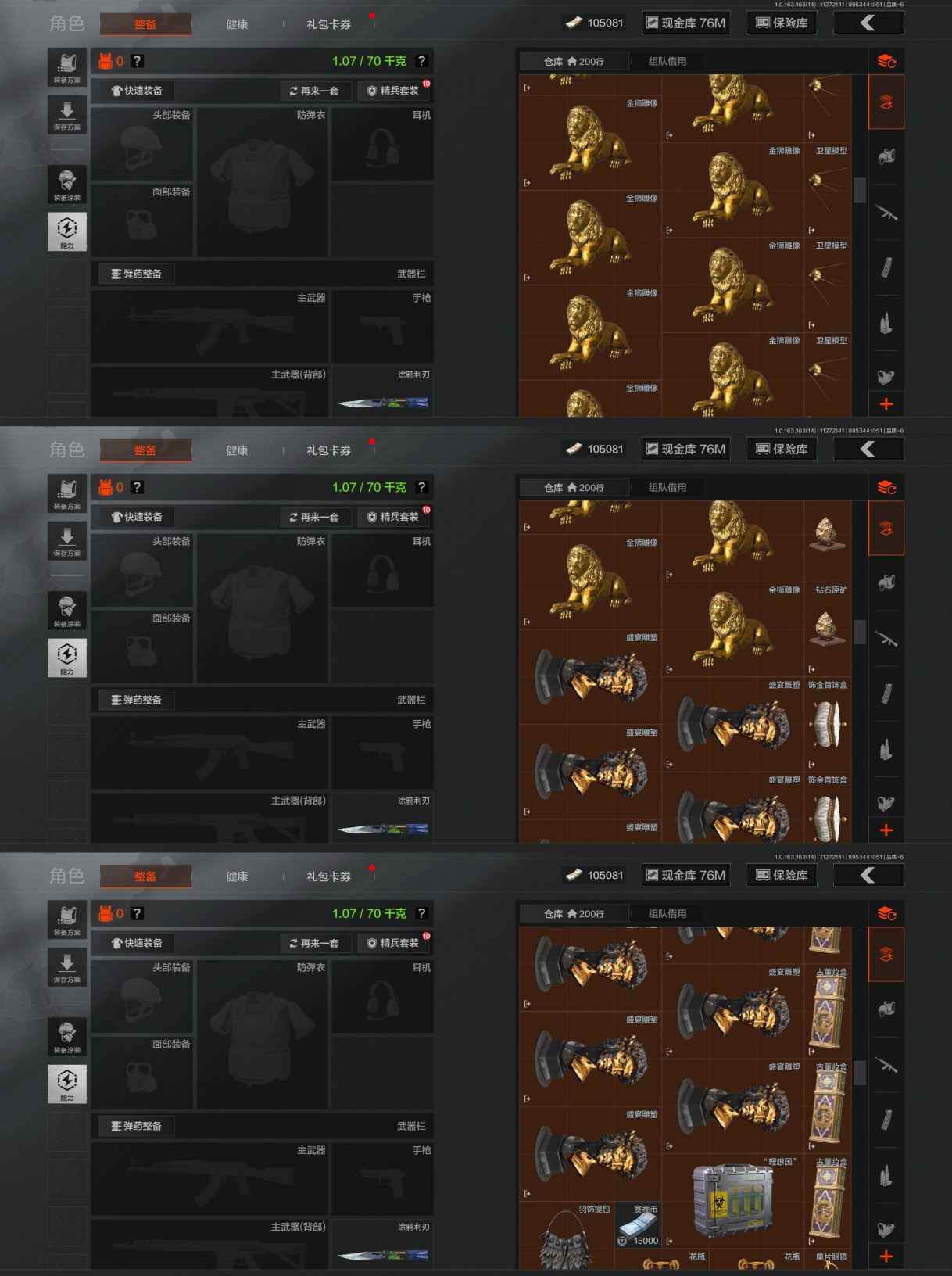The height and width of the screenshot is (1276, 952).
Task: Open the 礼包卡券 tab in top header
Action: pyautogui.click(x=328, y=24)
